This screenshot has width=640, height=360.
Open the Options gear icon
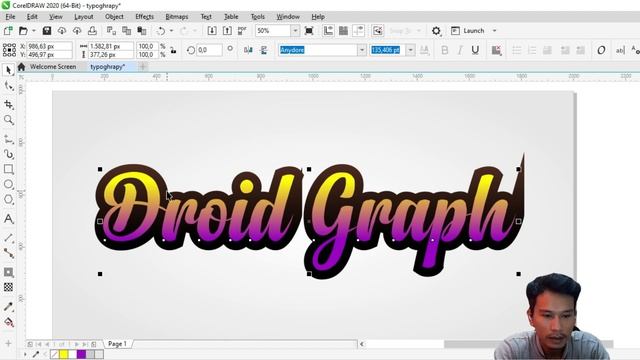[x=436, y=31]
